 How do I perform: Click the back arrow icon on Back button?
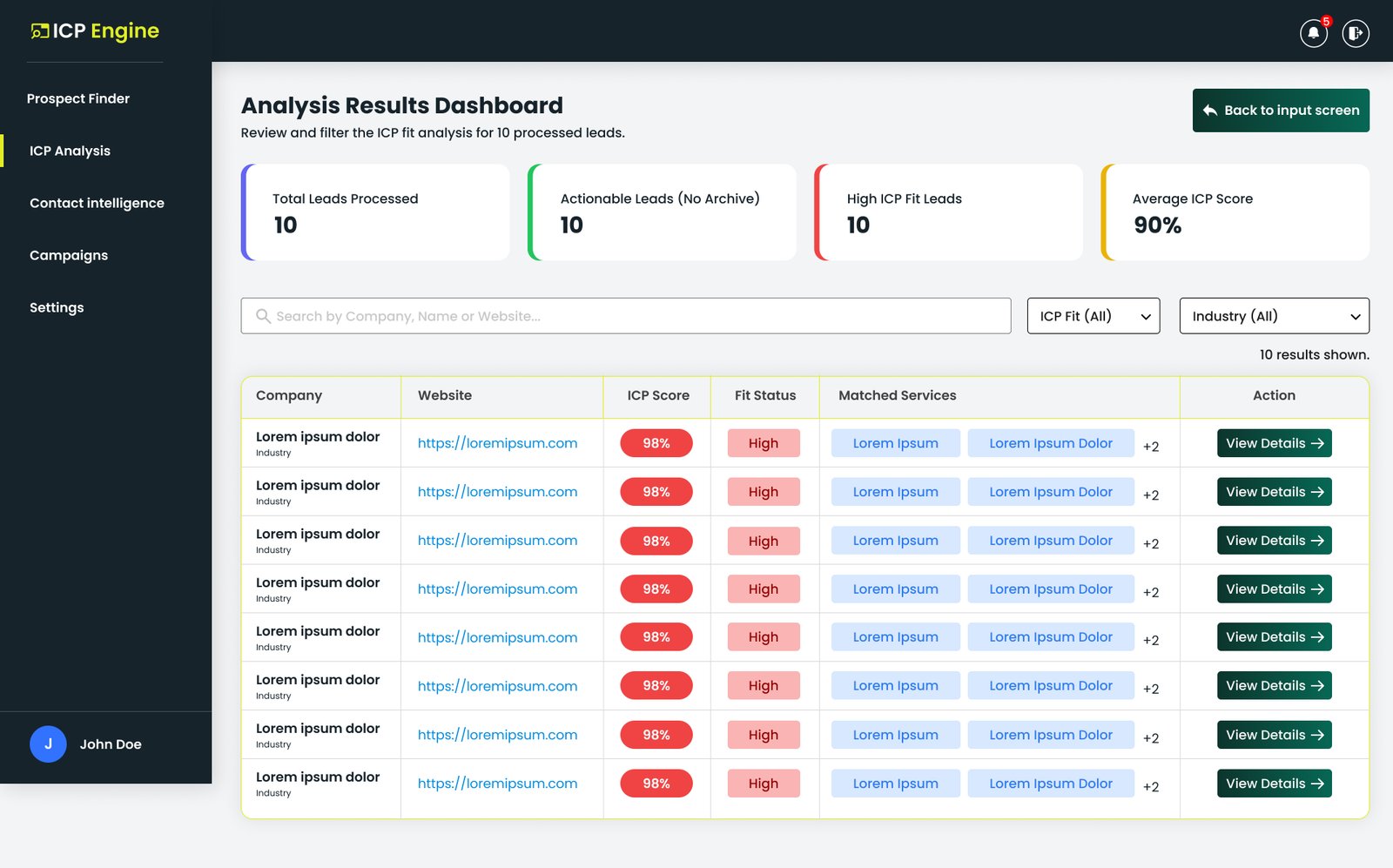[1210, 111]
